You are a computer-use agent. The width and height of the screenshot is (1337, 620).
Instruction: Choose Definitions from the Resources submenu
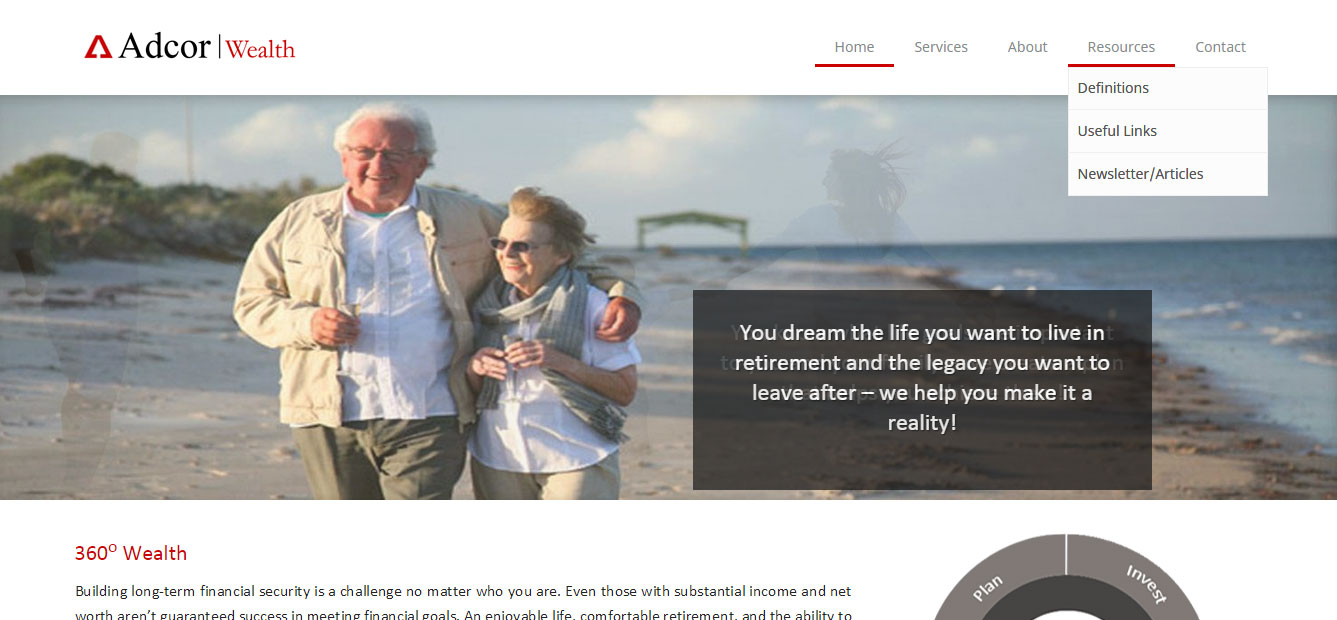coord(1168,88)
